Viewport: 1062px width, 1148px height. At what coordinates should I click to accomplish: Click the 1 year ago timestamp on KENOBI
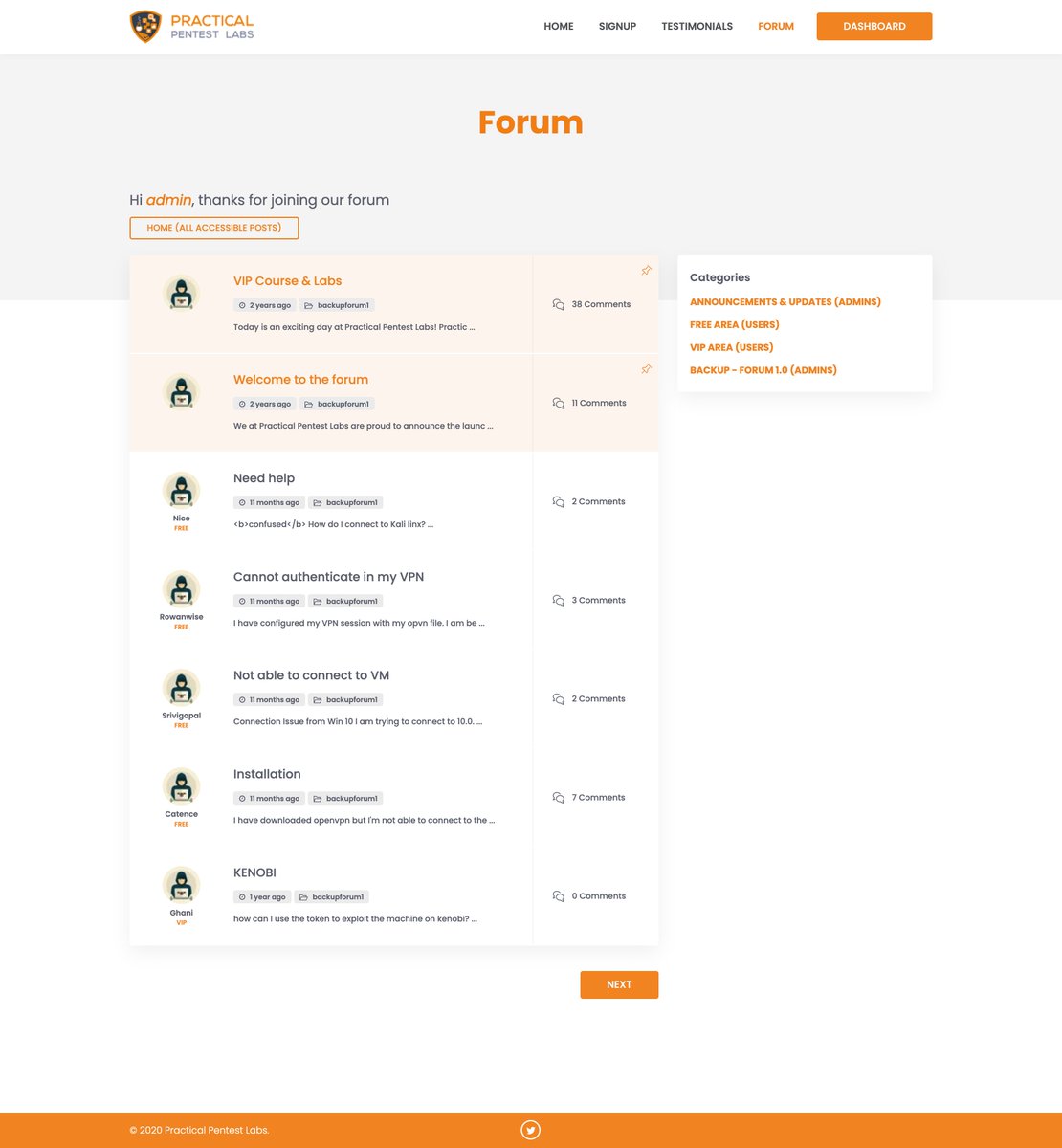pyautogui.click(x=262, y=896)
